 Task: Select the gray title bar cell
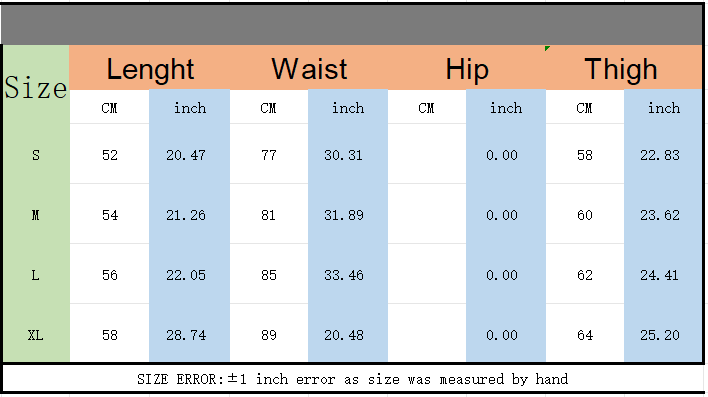(353, 24)
